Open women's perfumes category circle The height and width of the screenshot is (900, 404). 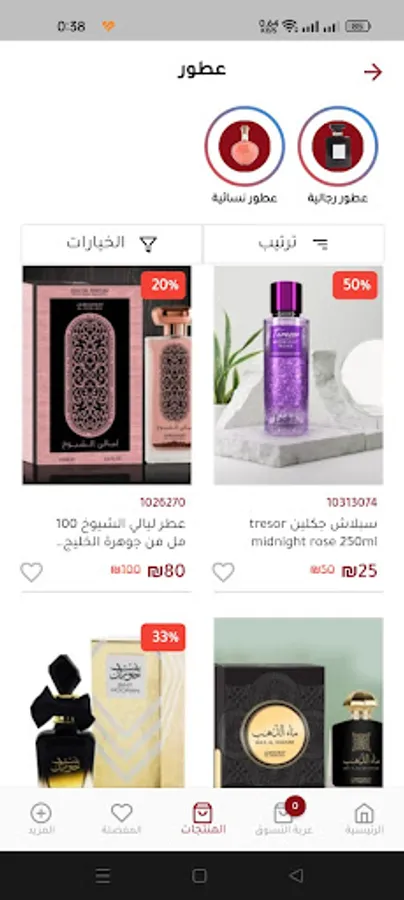pyautogui.click(x=244, y=146)
